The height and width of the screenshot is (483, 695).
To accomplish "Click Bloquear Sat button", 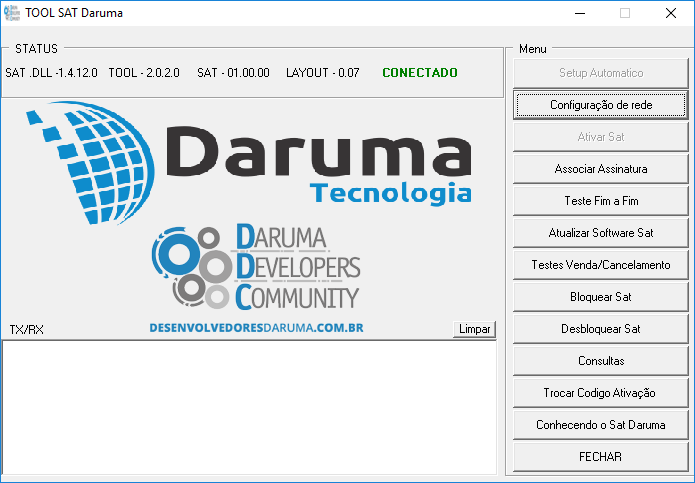I will pos(601,297).
